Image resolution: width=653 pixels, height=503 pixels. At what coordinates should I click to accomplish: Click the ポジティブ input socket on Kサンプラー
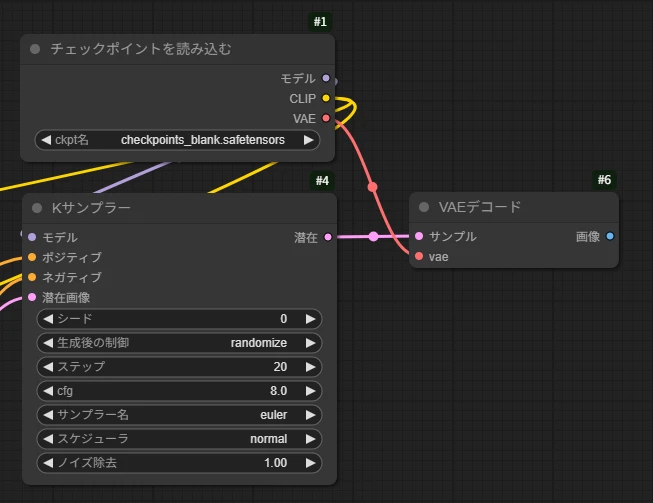click(x=32, y=257)
